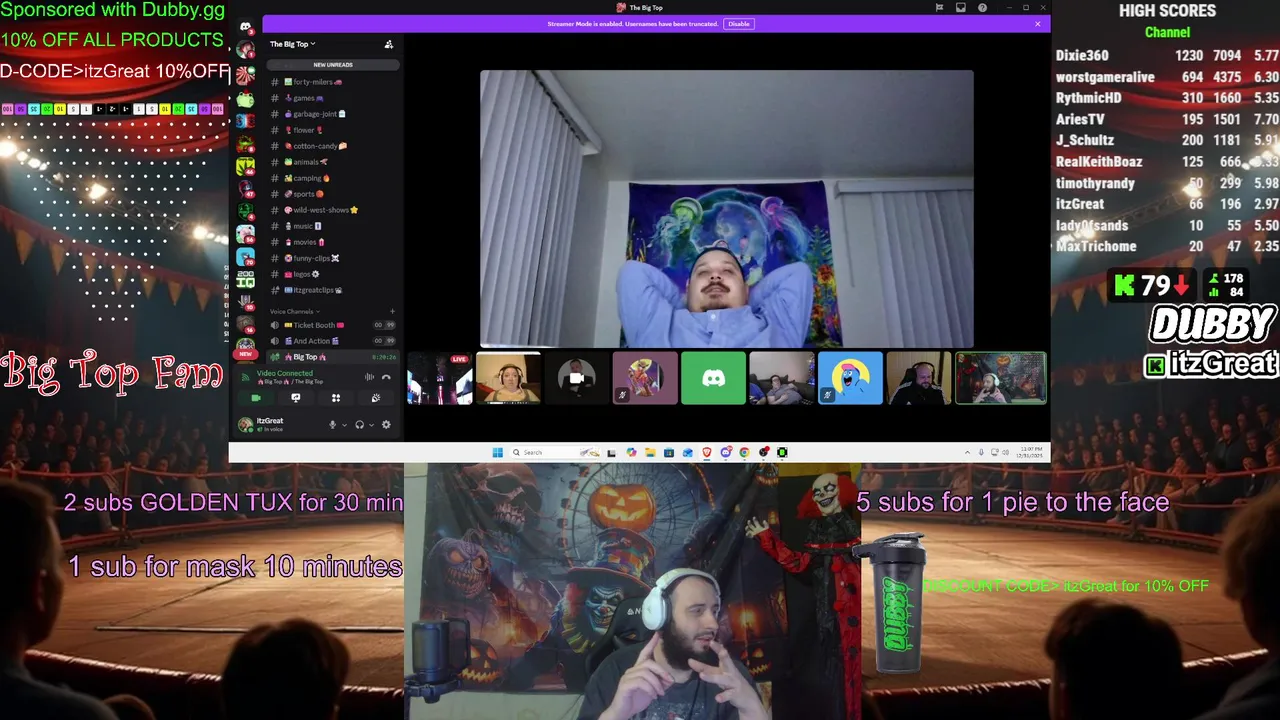
Task: Disable Streamer Mode button
Action: (x=738, y=24)
